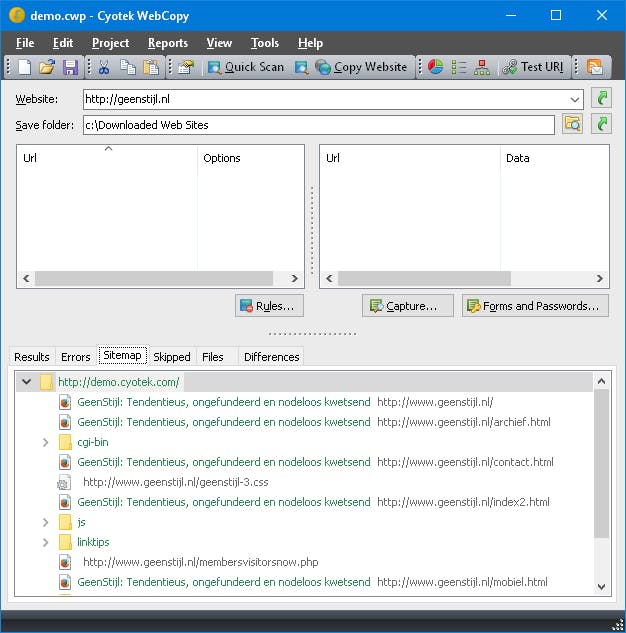Click the Options column header
Image resolution: width=626 pixels, height=633 pixels.
pyautogui.click(x=250, y=158)
